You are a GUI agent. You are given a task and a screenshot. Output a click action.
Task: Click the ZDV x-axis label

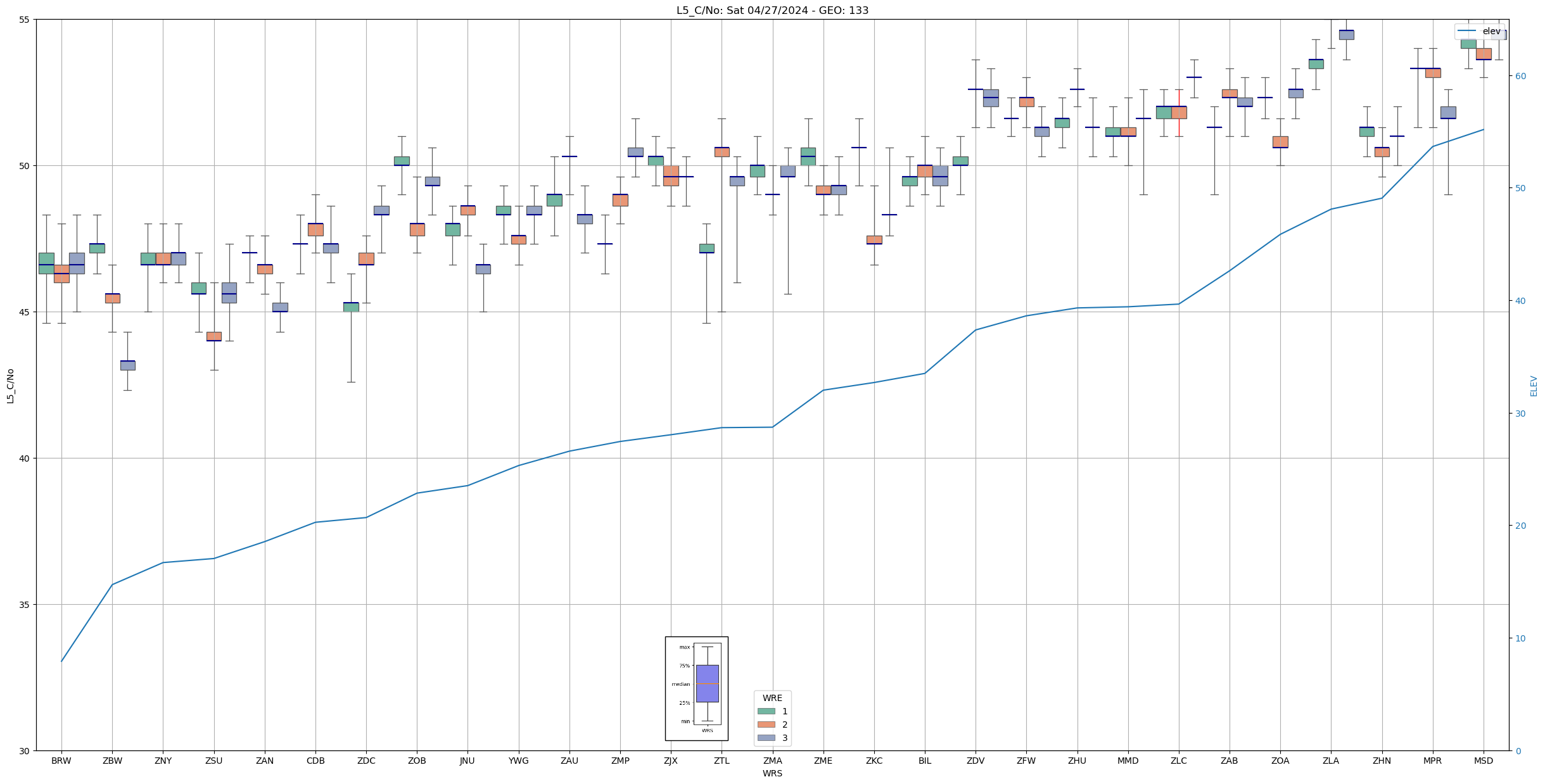976,761
